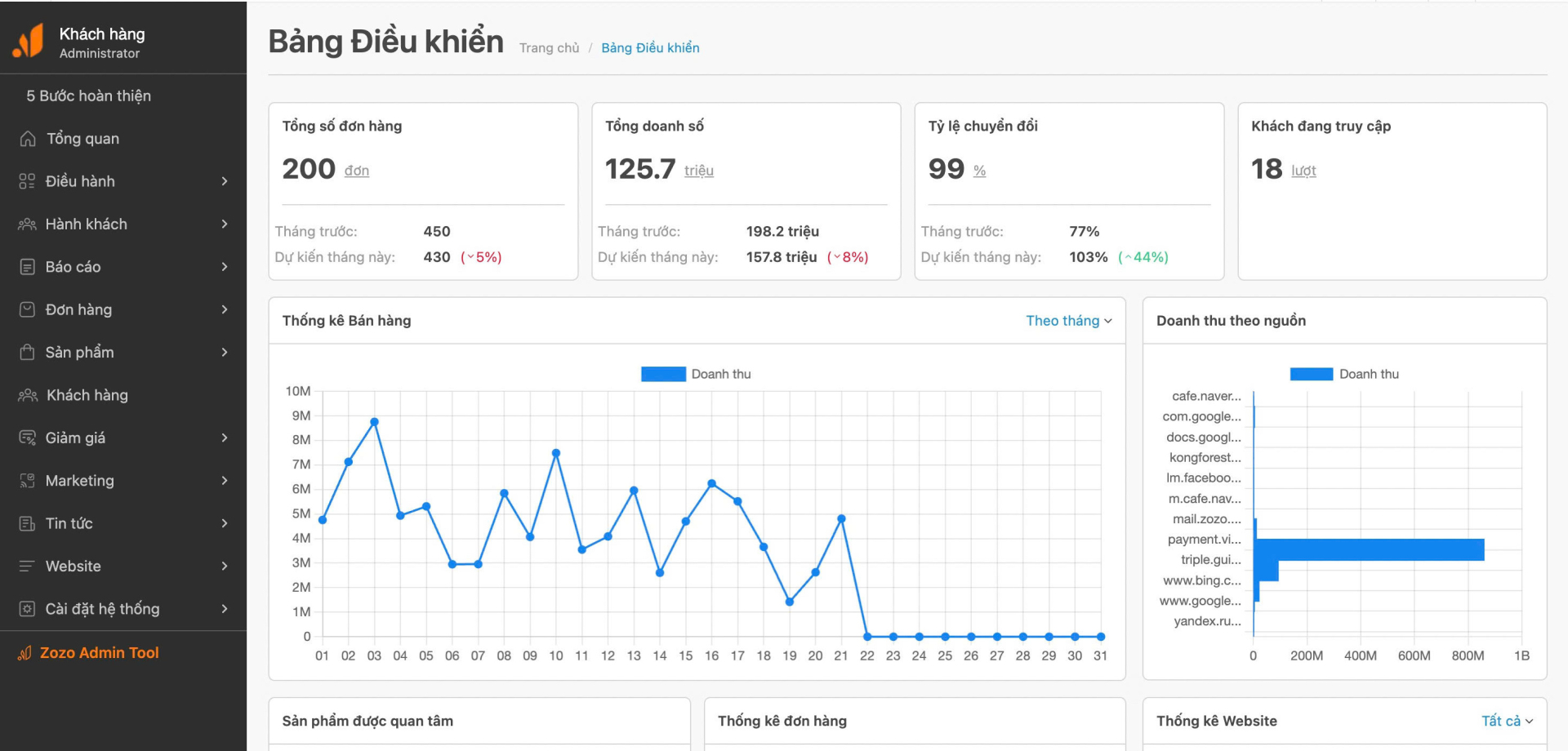Screen dimensions: 1568x751
Task: Click the đơn unit link
Action: [357, 171]
